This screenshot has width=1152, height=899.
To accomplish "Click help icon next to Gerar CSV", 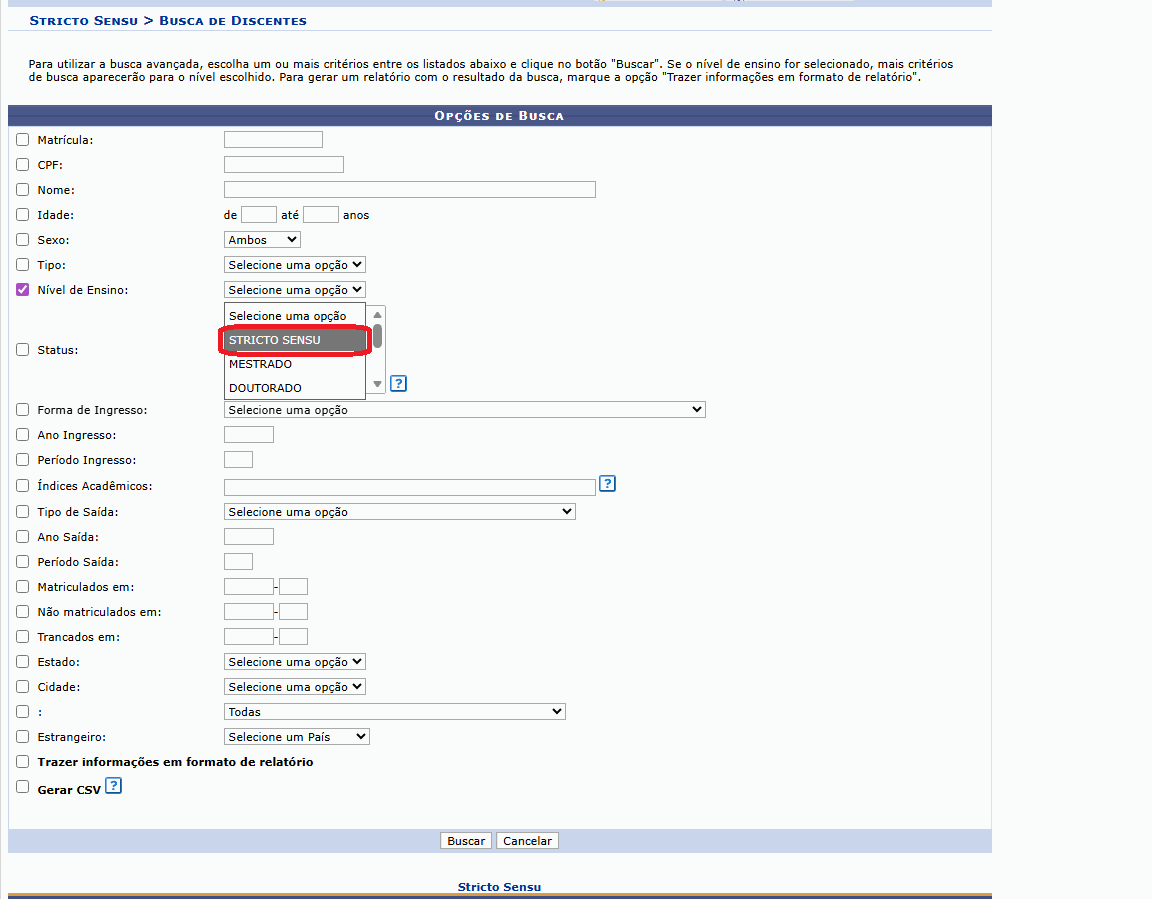I will click(x=113, y=786).
